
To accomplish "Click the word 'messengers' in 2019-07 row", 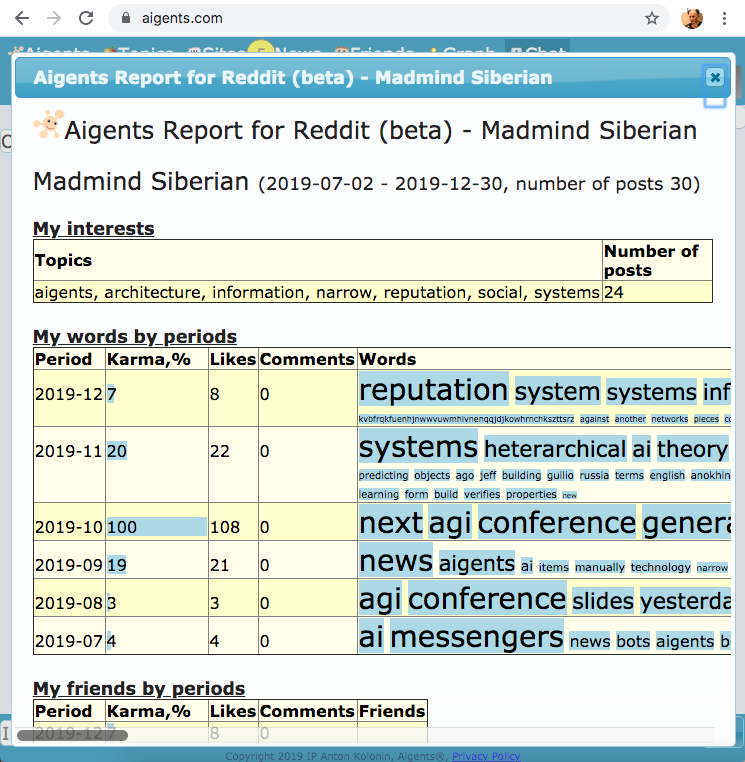I will pyautogui.click(x=476, y=637).
